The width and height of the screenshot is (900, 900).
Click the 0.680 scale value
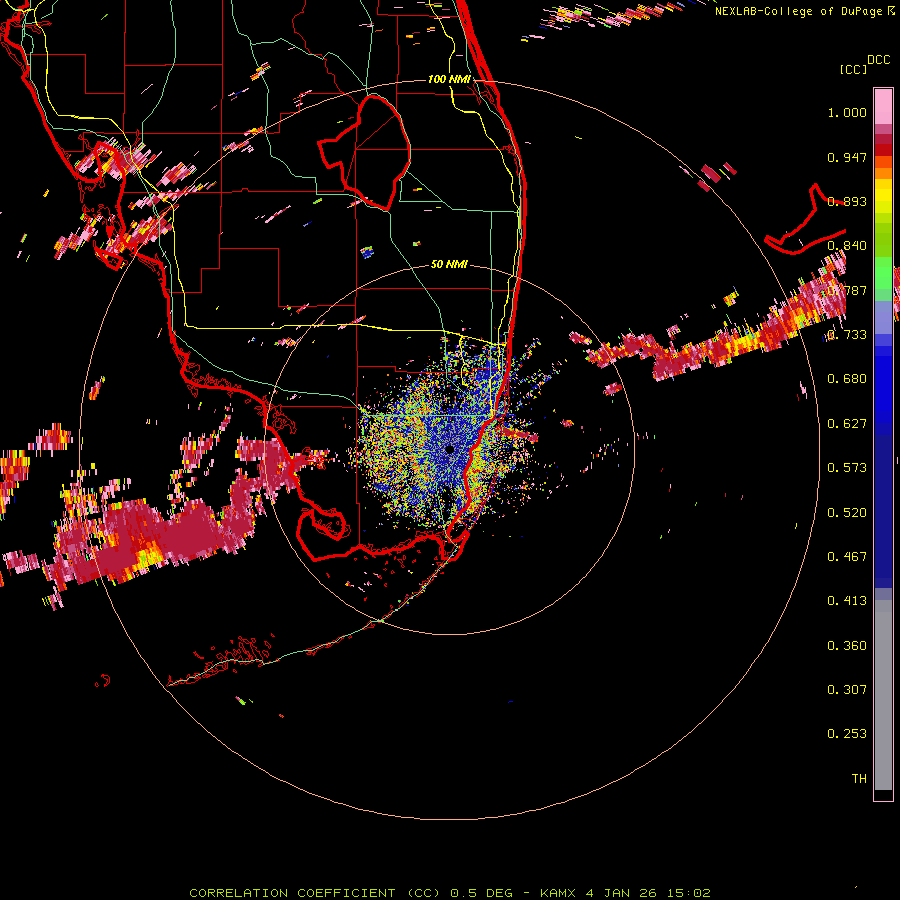click(847, 379)
